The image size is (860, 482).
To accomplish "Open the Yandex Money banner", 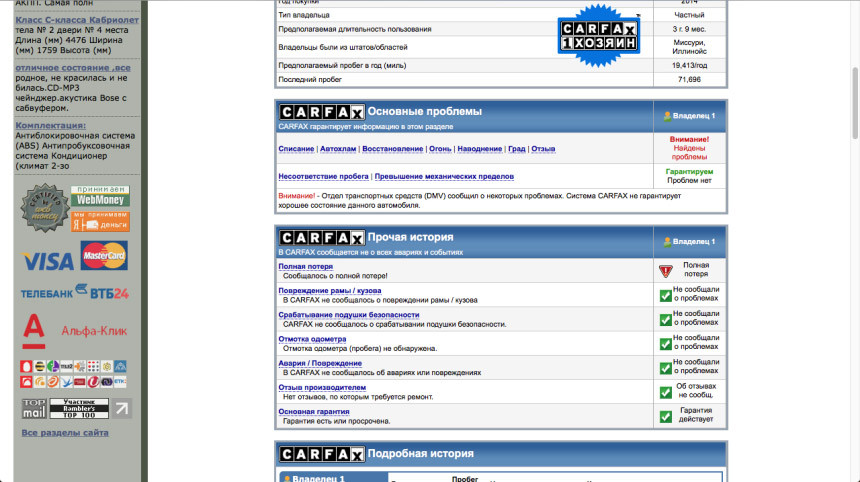I will pos(100,222).
